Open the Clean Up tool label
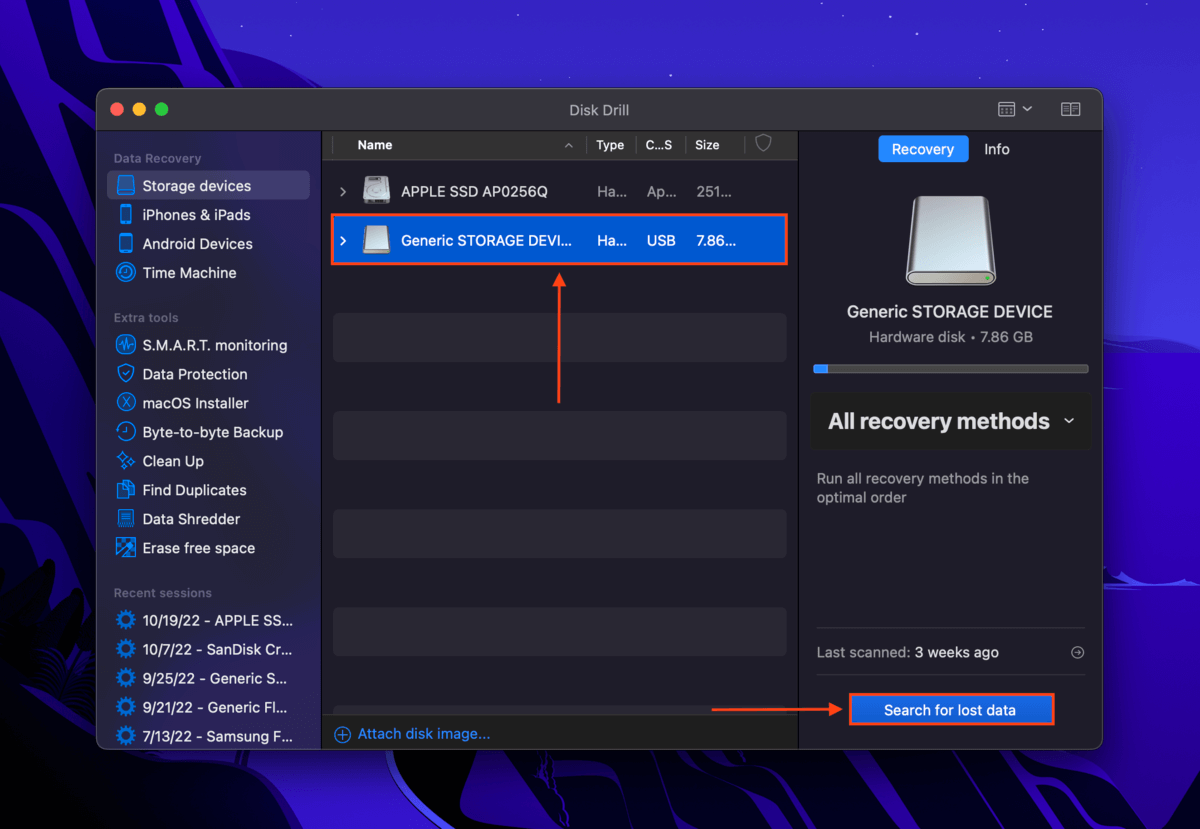1200x829 pixels. click(173, 461)
